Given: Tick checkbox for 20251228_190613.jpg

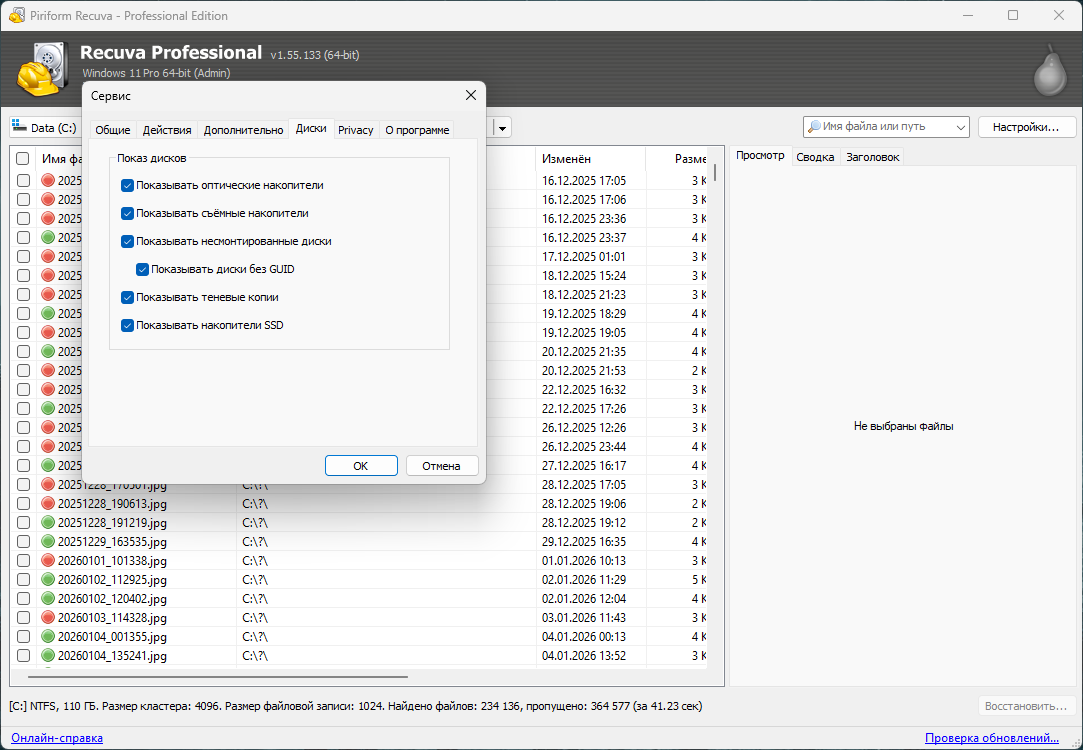Looking at the screenshot, I should click(x=23, y=503).
